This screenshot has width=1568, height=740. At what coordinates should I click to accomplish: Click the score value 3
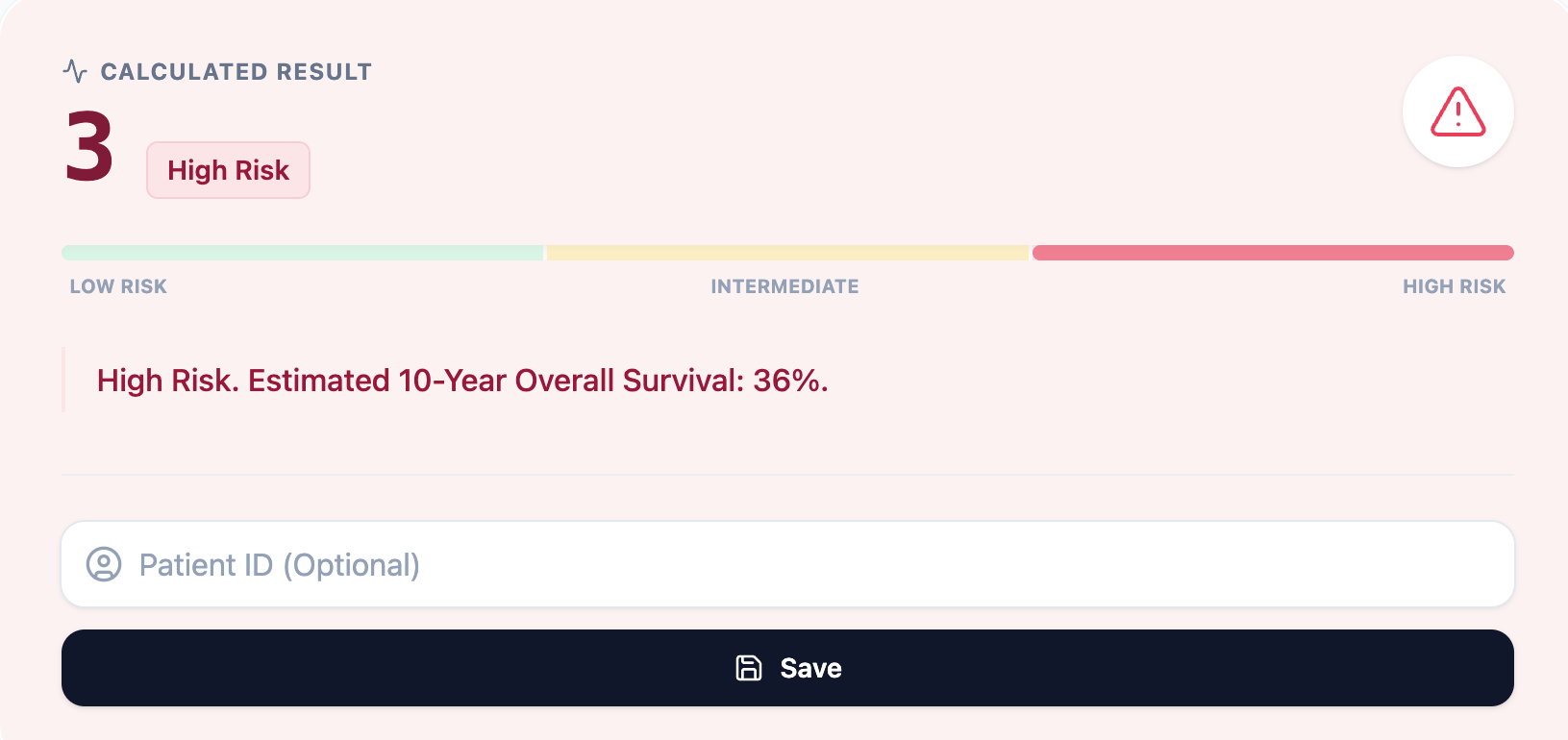(x=88, y=146)
